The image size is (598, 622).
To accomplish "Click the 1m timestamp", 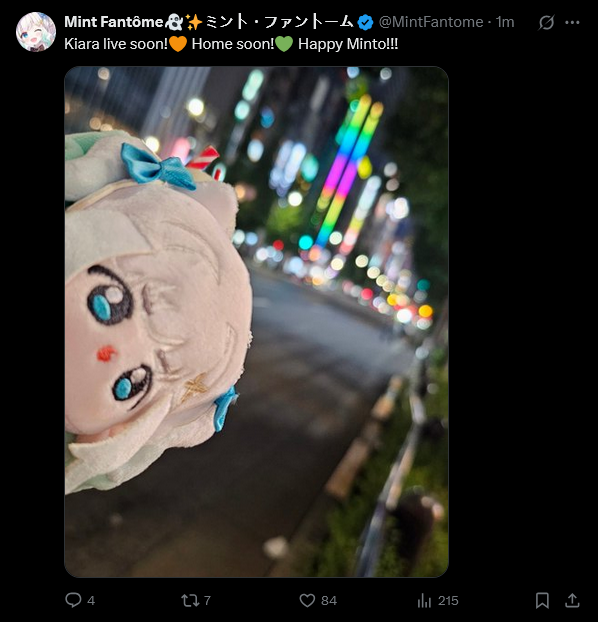I will coord(505,22).
